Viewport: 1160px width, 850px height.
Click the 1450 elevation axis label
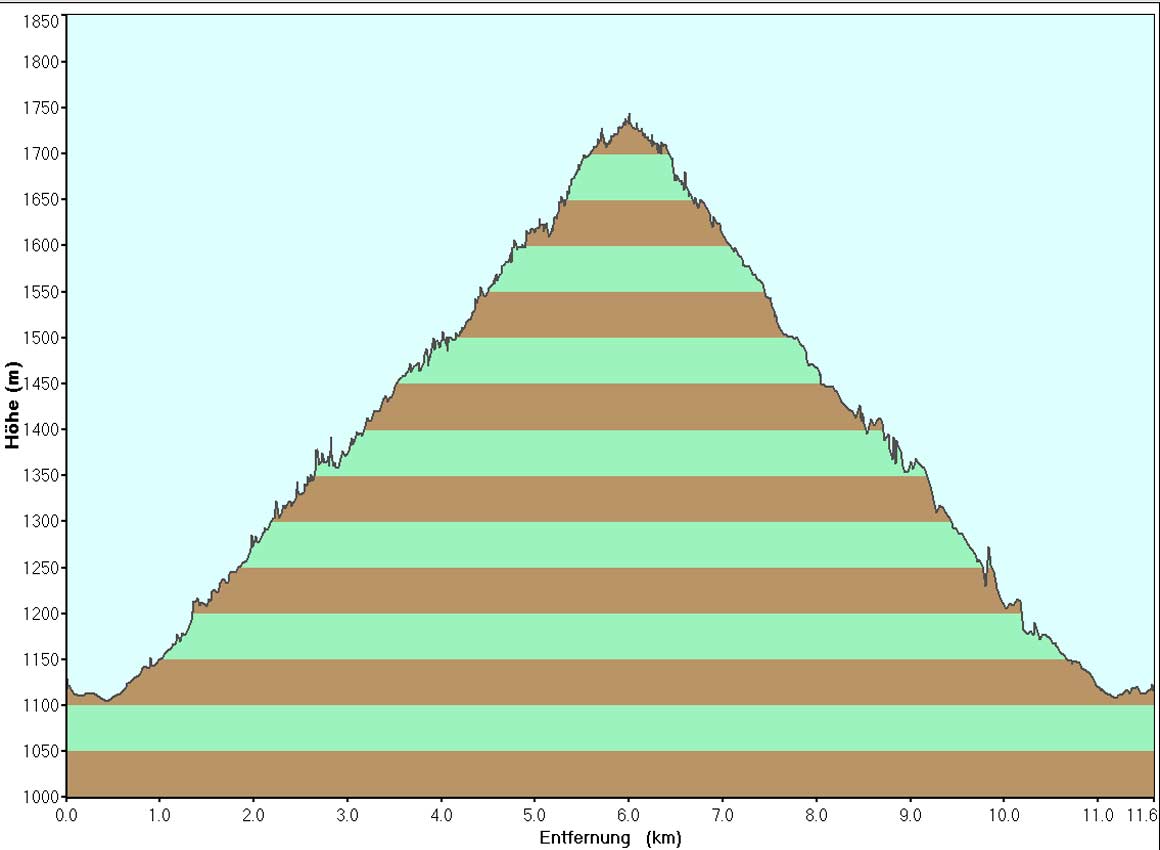pos(41,384)
